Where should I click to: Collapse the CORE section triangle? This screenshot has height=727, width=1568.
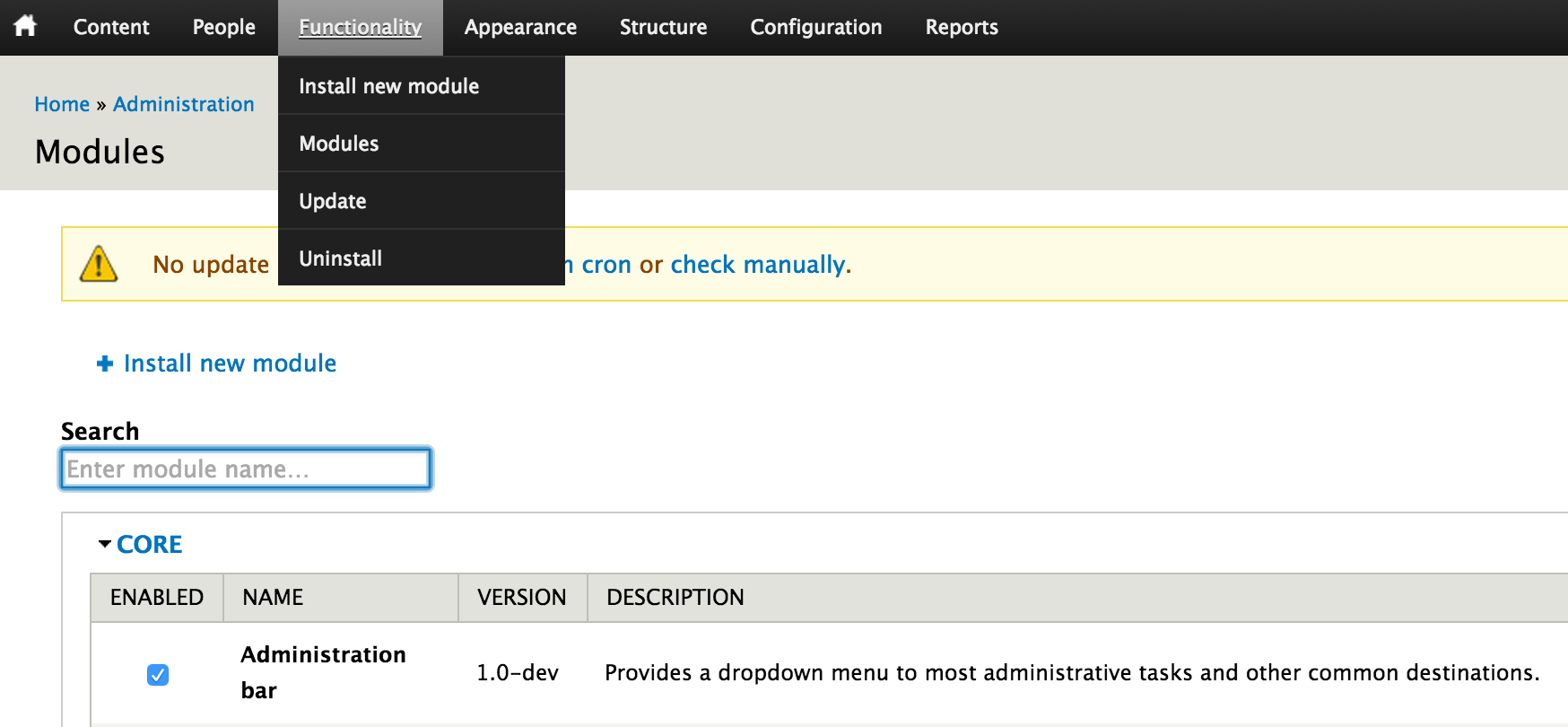[105, 544]
